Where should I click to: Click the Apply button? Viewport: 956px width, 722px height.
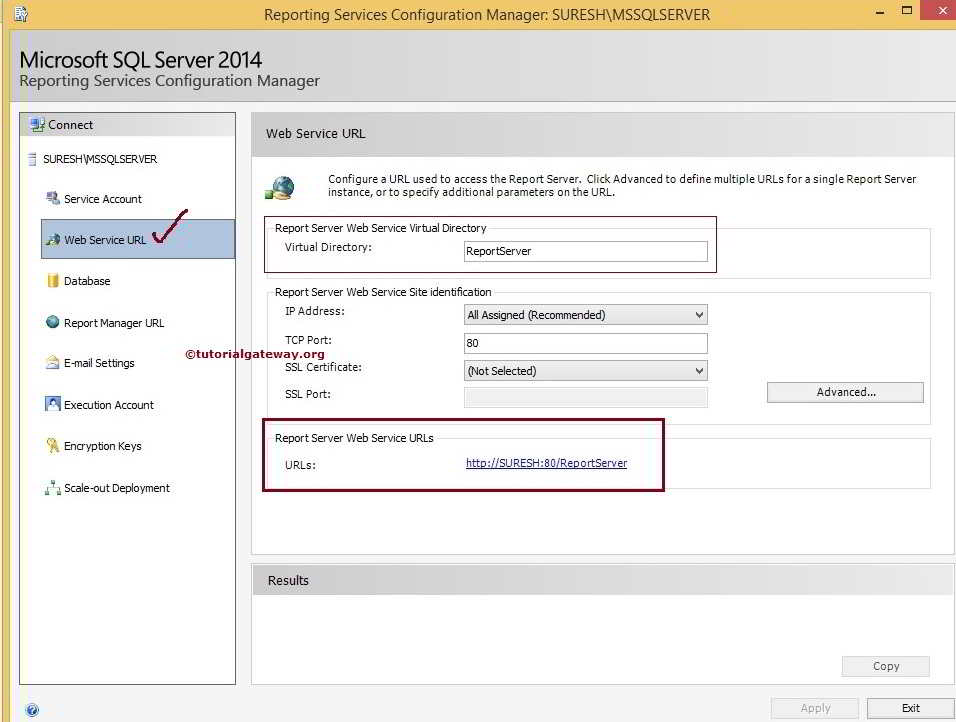pyautogui.click(x=814, y=707)
